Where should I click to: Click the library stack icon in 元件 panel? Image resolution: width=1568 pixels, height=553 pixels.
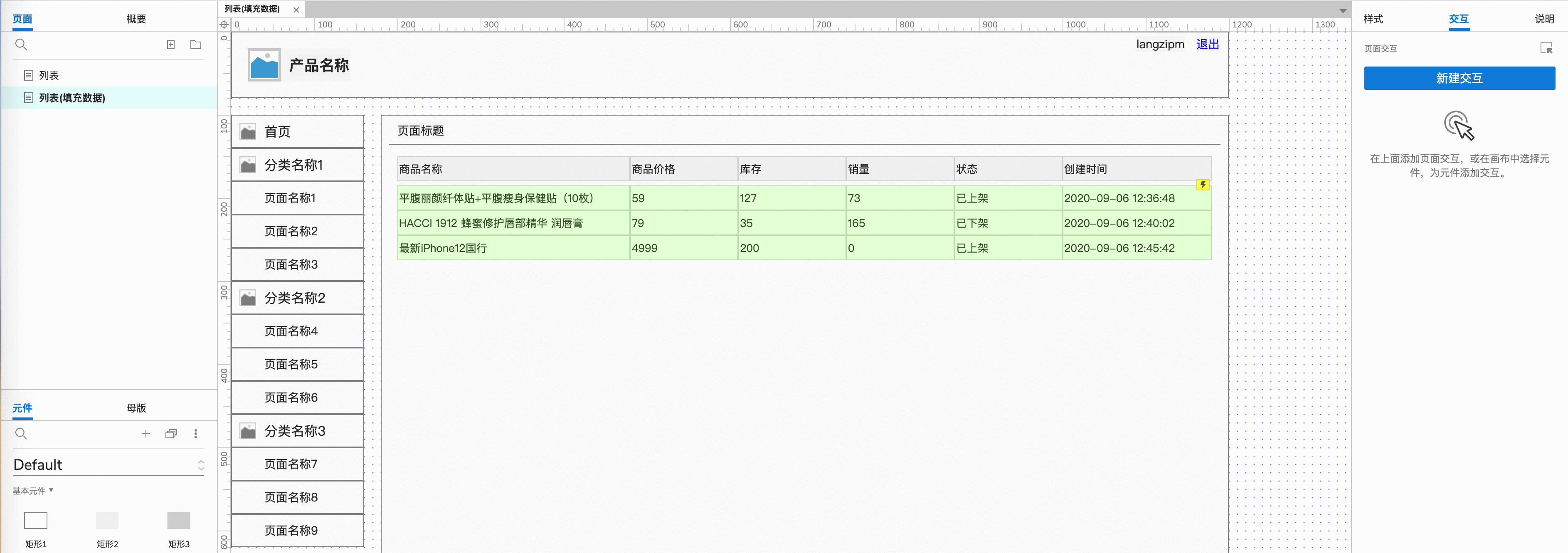(x=171, y=434)
